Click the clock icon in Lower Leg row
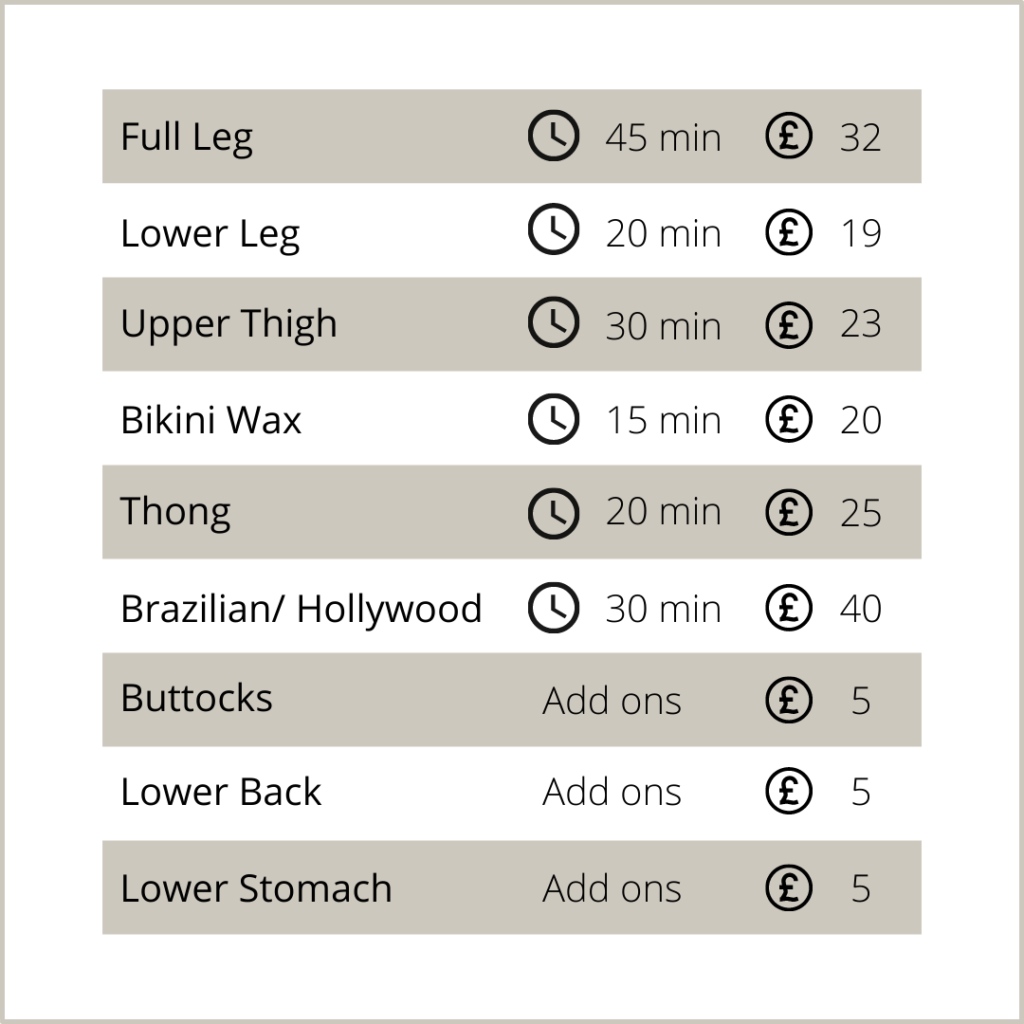1024x1024 pixels. (x=553, y=229)
